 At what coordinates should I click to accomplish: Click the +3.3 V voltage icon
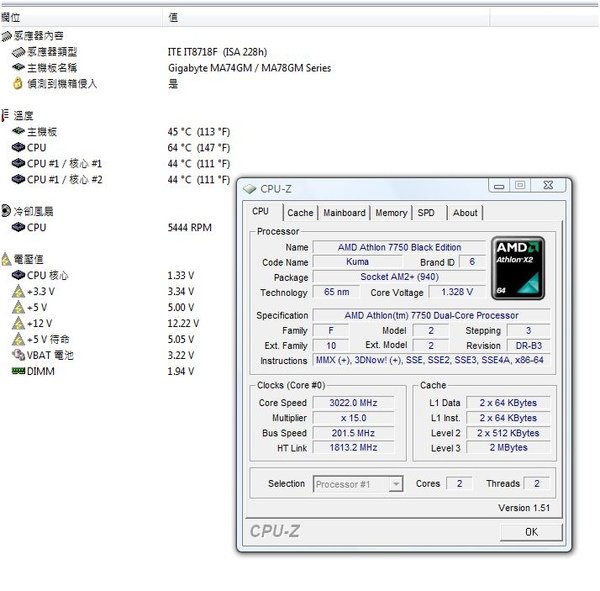tap(18, 292)
